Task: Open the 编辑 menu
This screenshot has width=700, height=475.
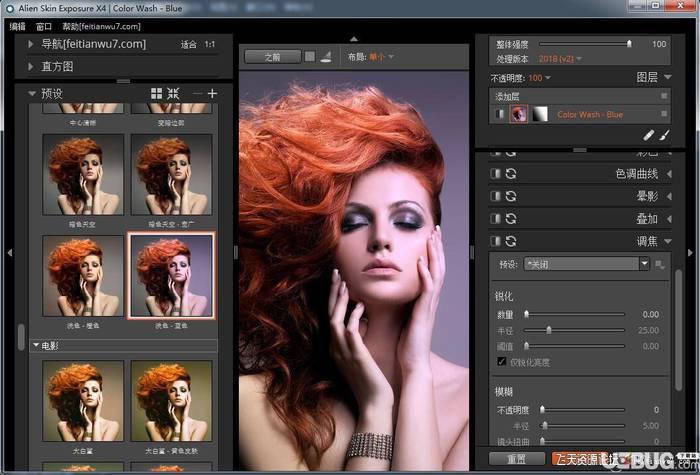Action: coord(18,26)
